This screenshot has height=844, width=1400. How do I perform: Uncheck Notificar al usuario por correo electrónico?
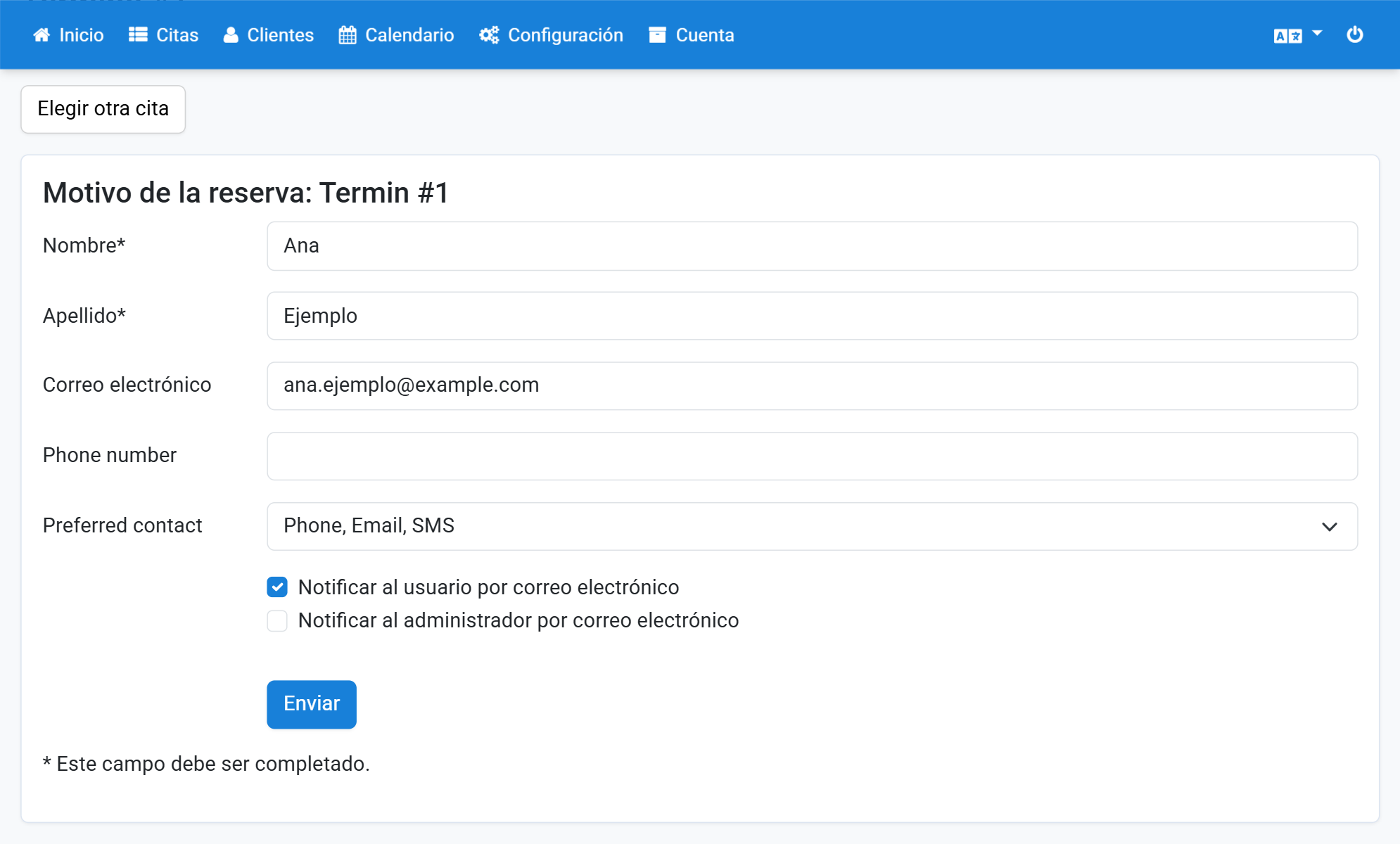coord(277,587)
